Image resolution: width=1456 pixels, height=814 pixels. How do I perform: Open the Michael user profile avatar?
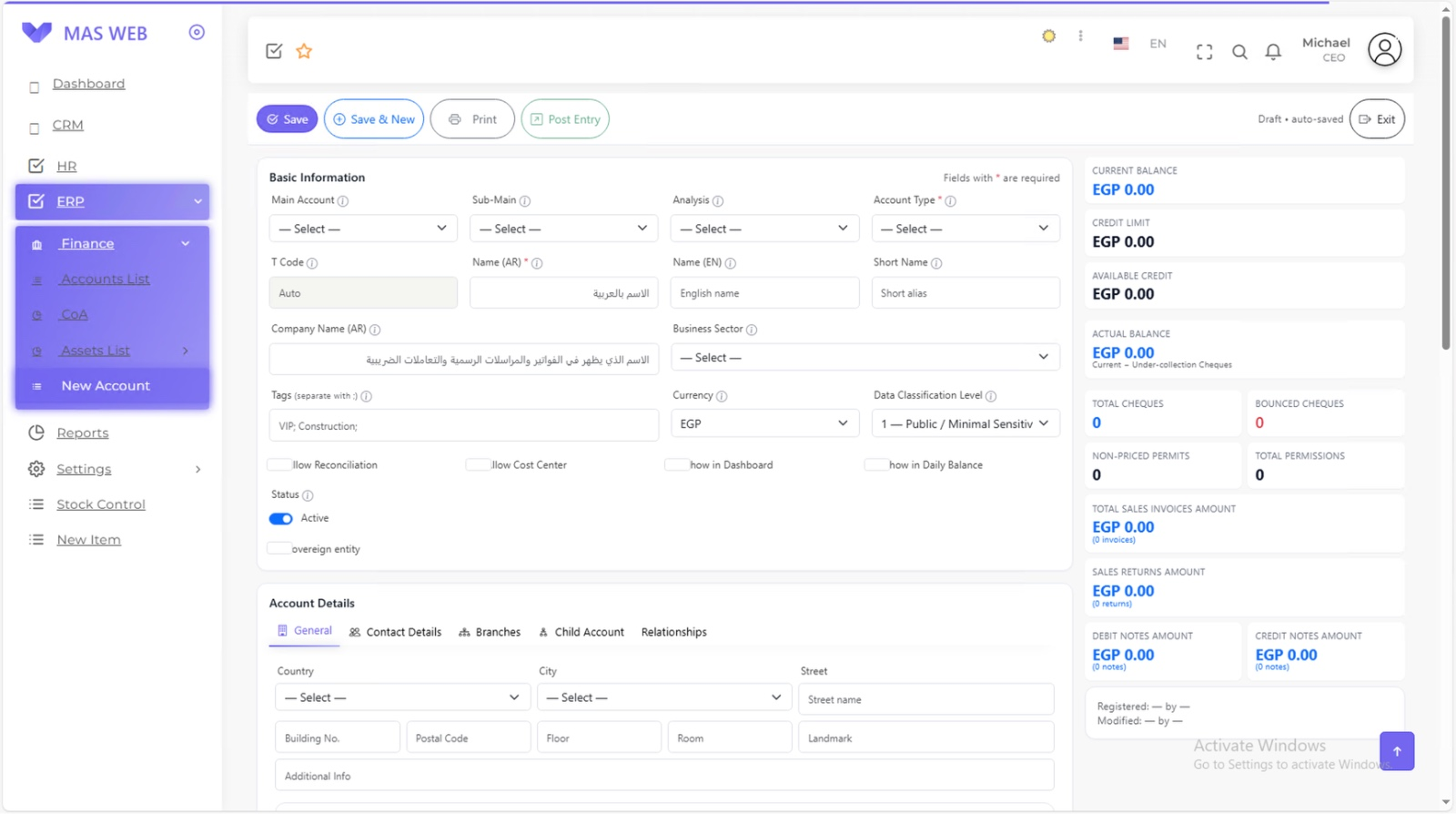click(x=1383, y=50)
